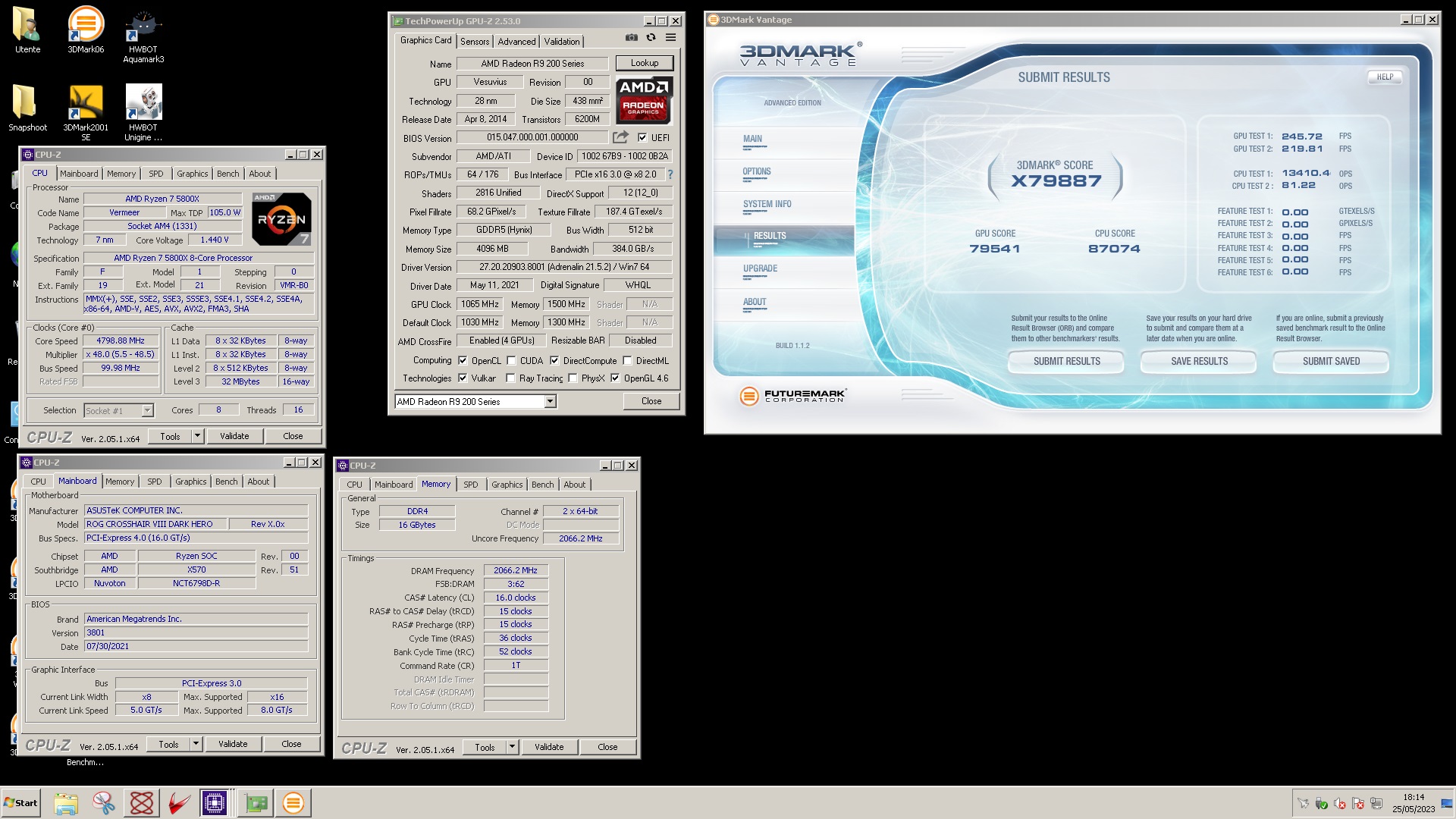
Task: Click the Action Center flag tray icon
Action: pyautogui.click(x=1357, y=804)
